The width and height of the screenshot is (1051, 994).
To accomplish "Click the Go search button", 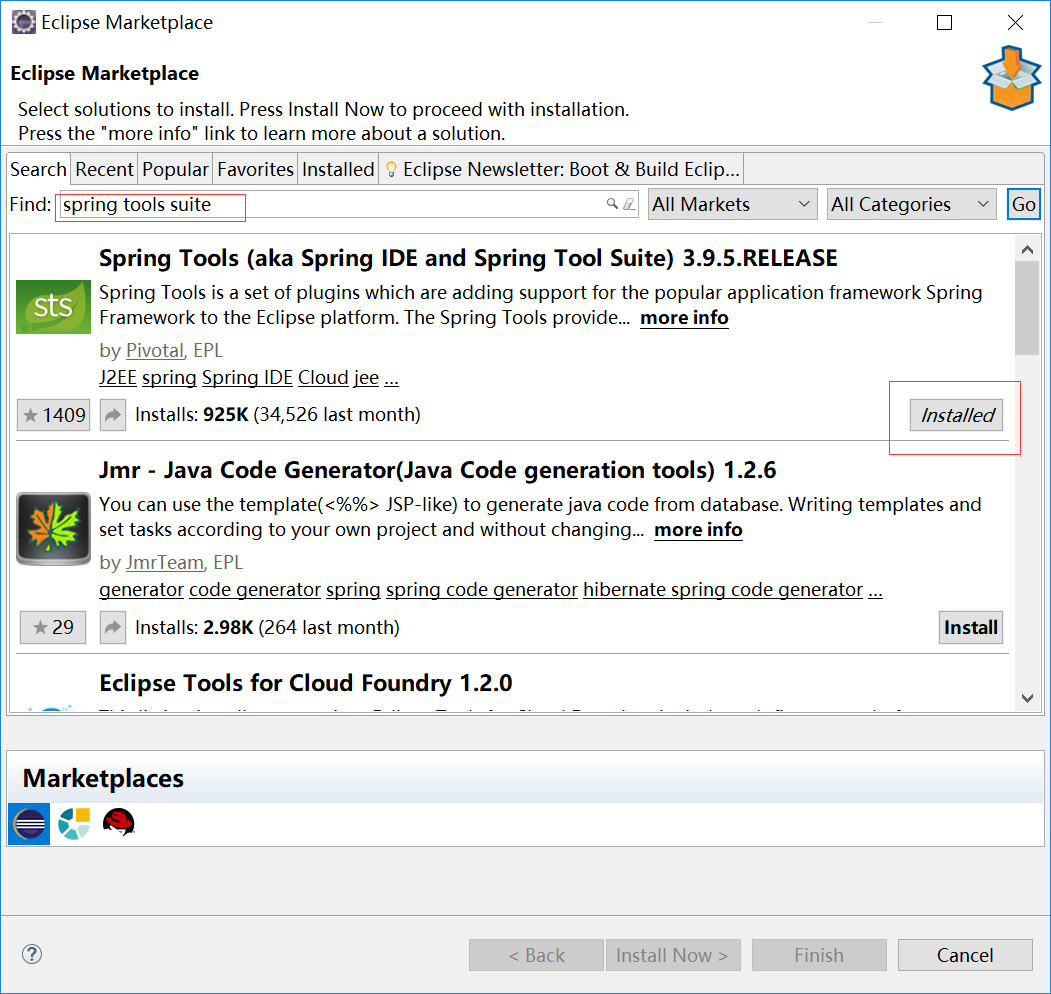I will (x=1024, y=204).
